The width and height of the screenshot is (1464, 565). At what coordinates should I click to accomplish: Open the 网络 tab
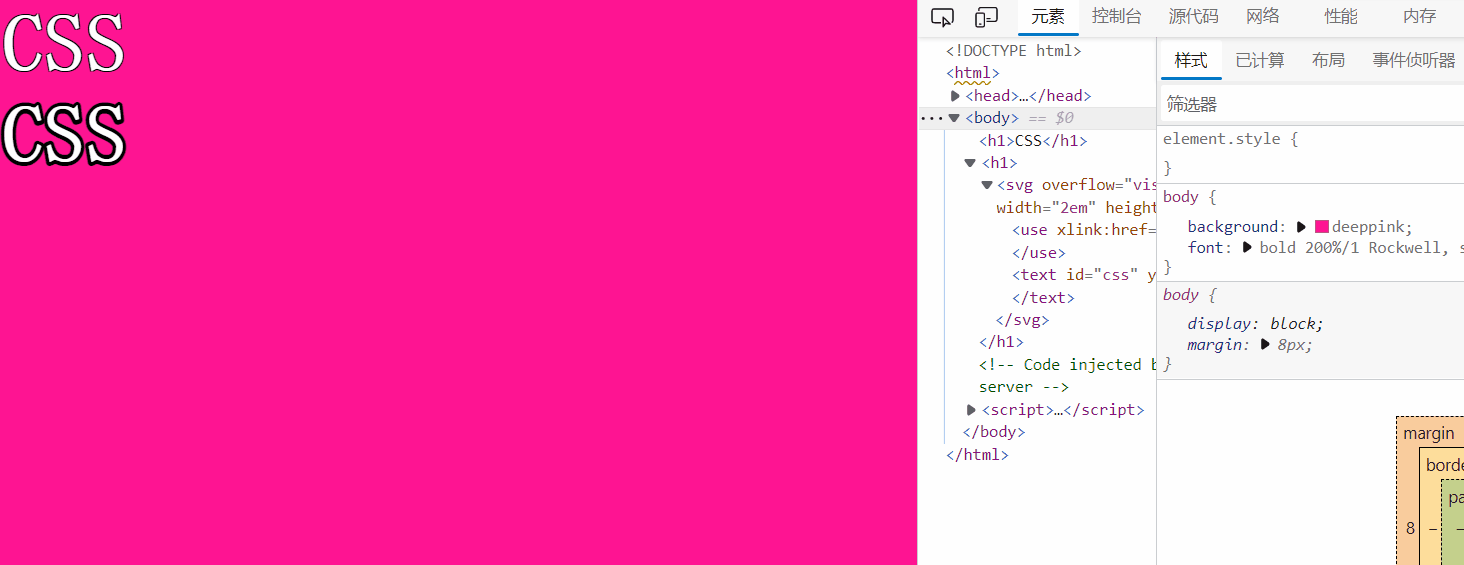(x=1263, y=17)
